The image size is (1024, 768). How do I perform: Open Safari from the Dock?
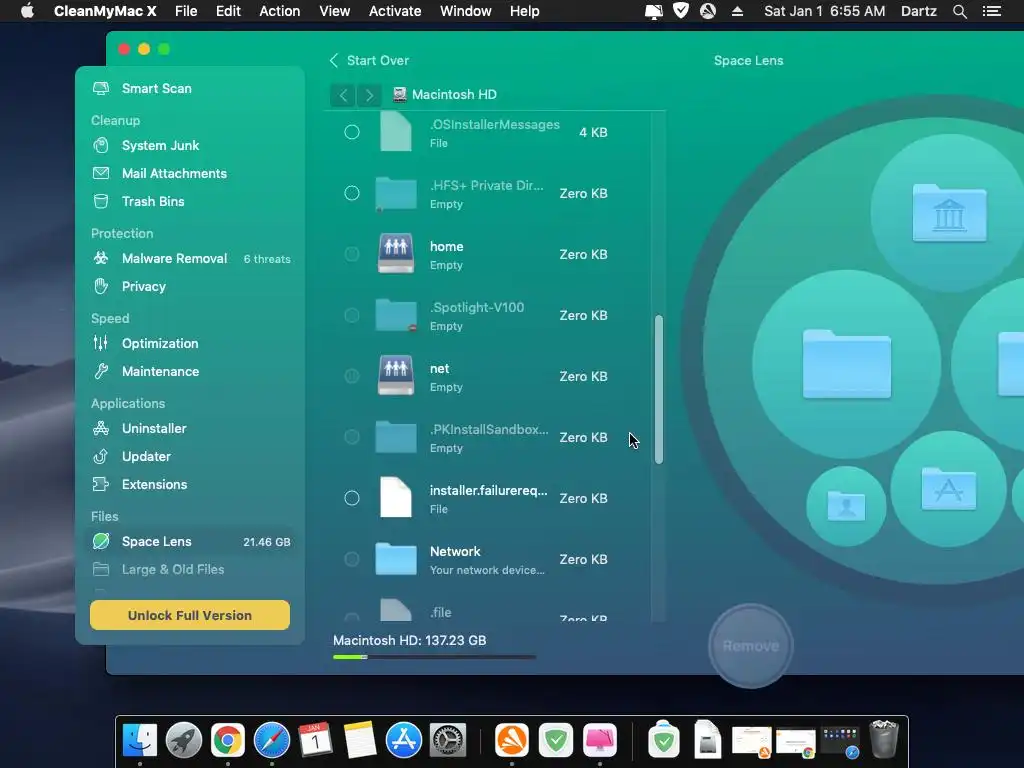coord(272,740)
